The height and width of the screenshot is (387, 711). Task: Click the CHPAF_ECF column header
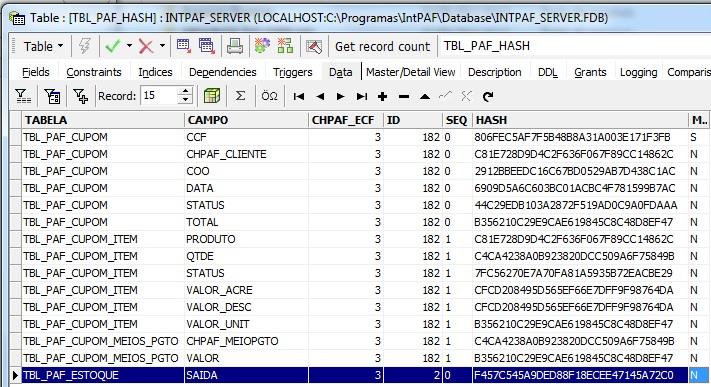click(346, 120)
